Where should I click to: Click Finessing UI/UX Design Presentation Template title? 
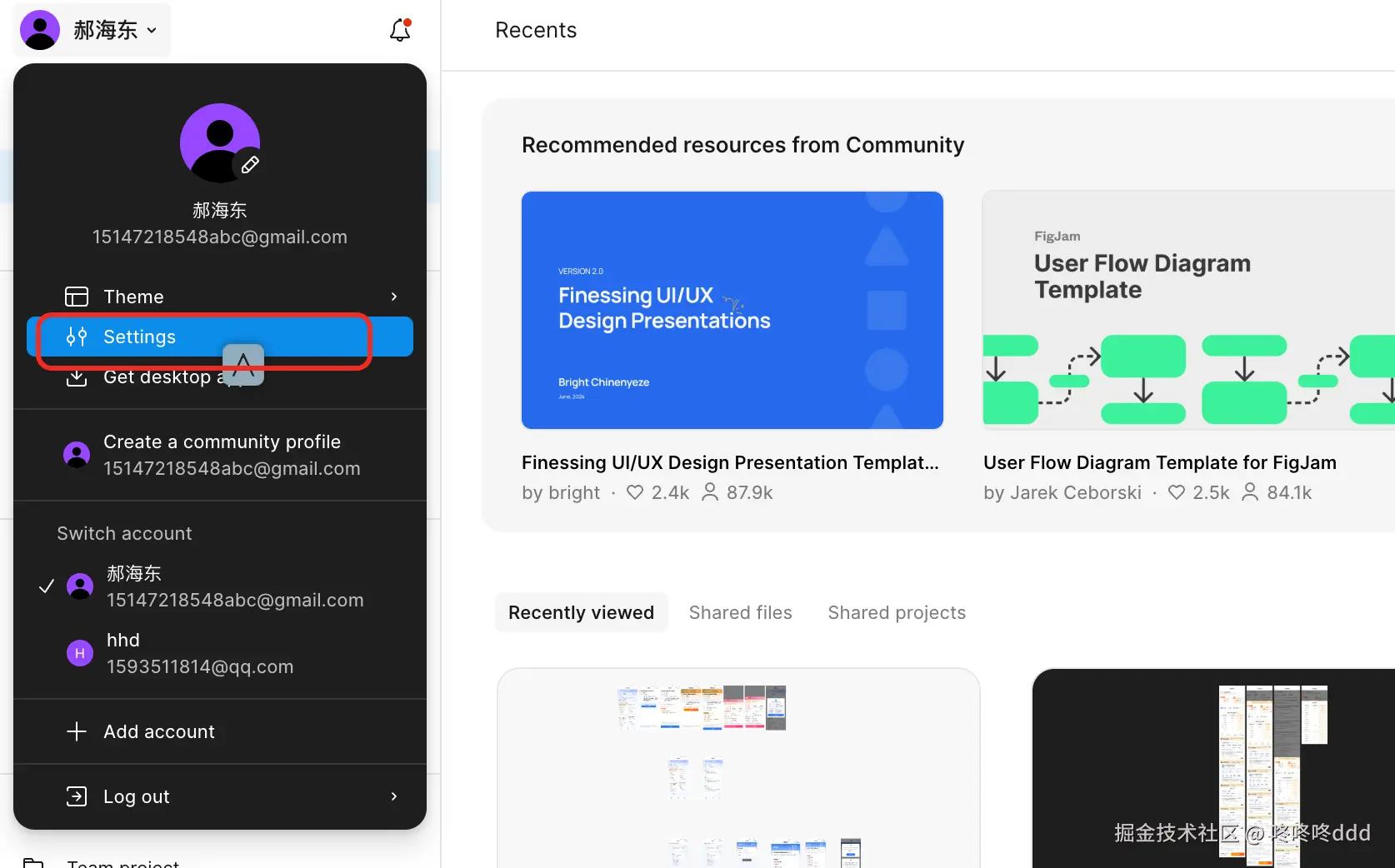coord(730,462)
